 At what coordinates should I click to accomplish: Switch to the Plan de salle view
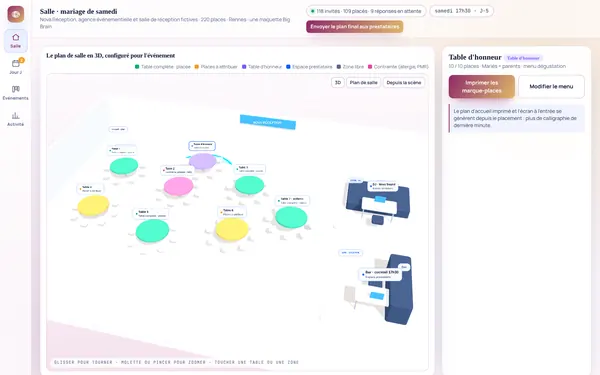[x=364, y=83]
